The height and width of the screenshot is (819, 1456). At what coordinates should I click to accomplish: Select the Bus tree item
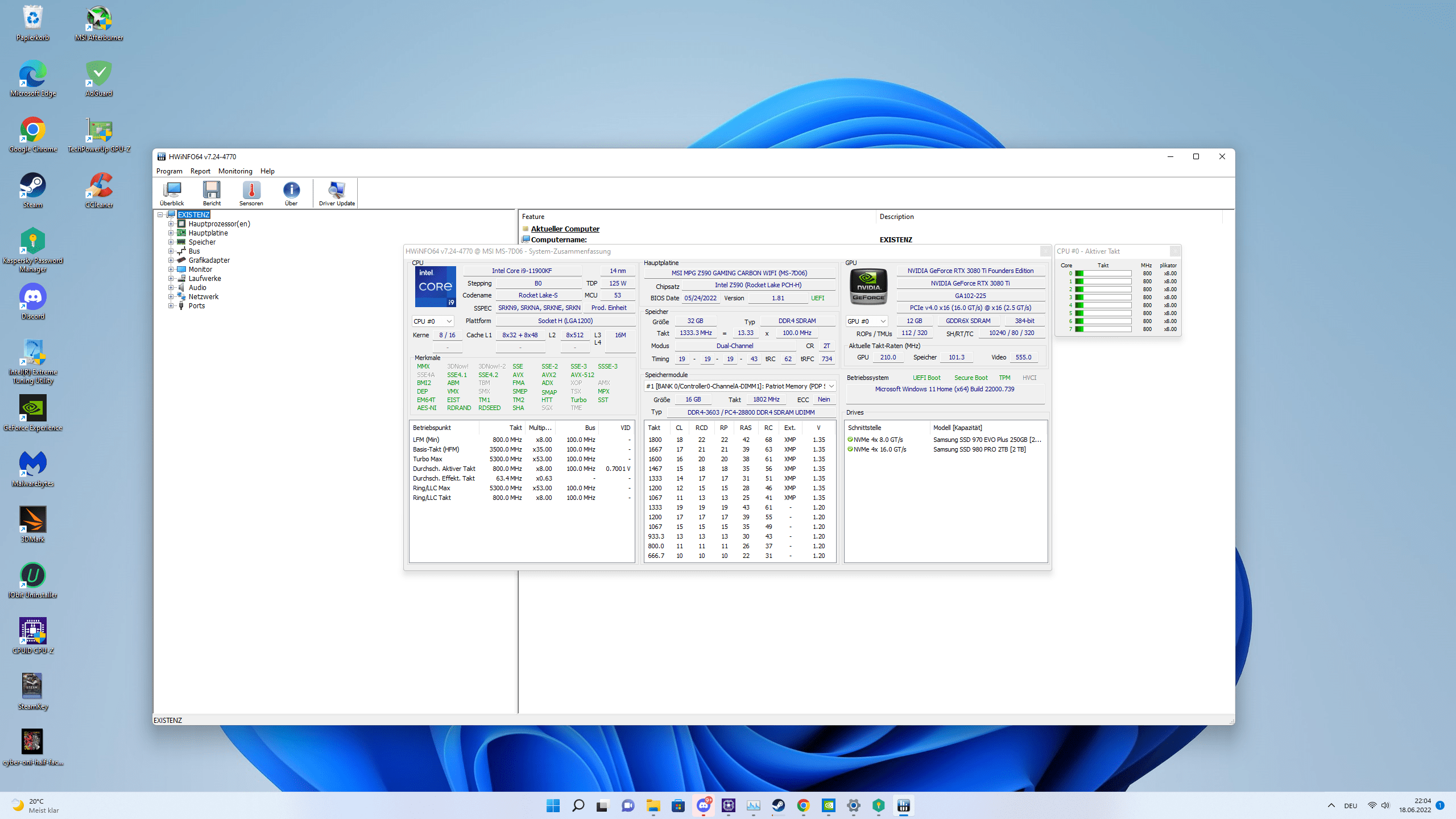click(x=194, y=251)
